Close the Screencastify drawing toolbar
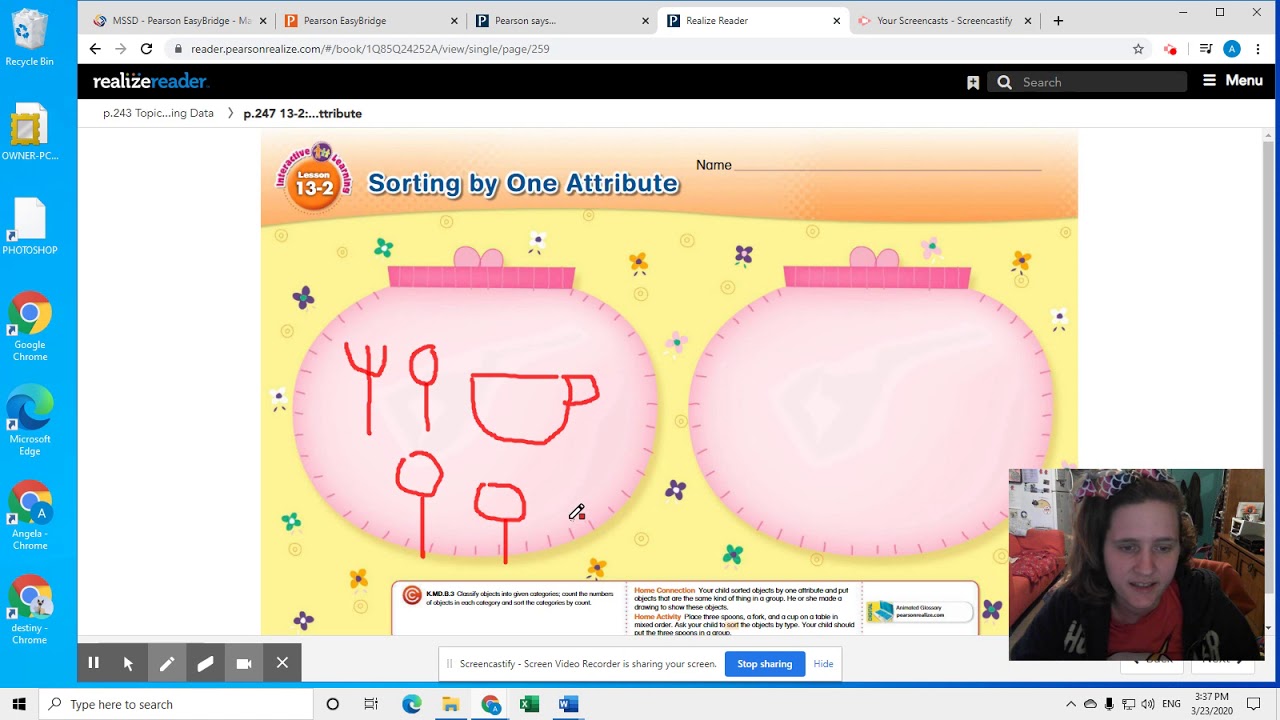1280x720 pixels. pyautogui.click(x=282, y=663)
